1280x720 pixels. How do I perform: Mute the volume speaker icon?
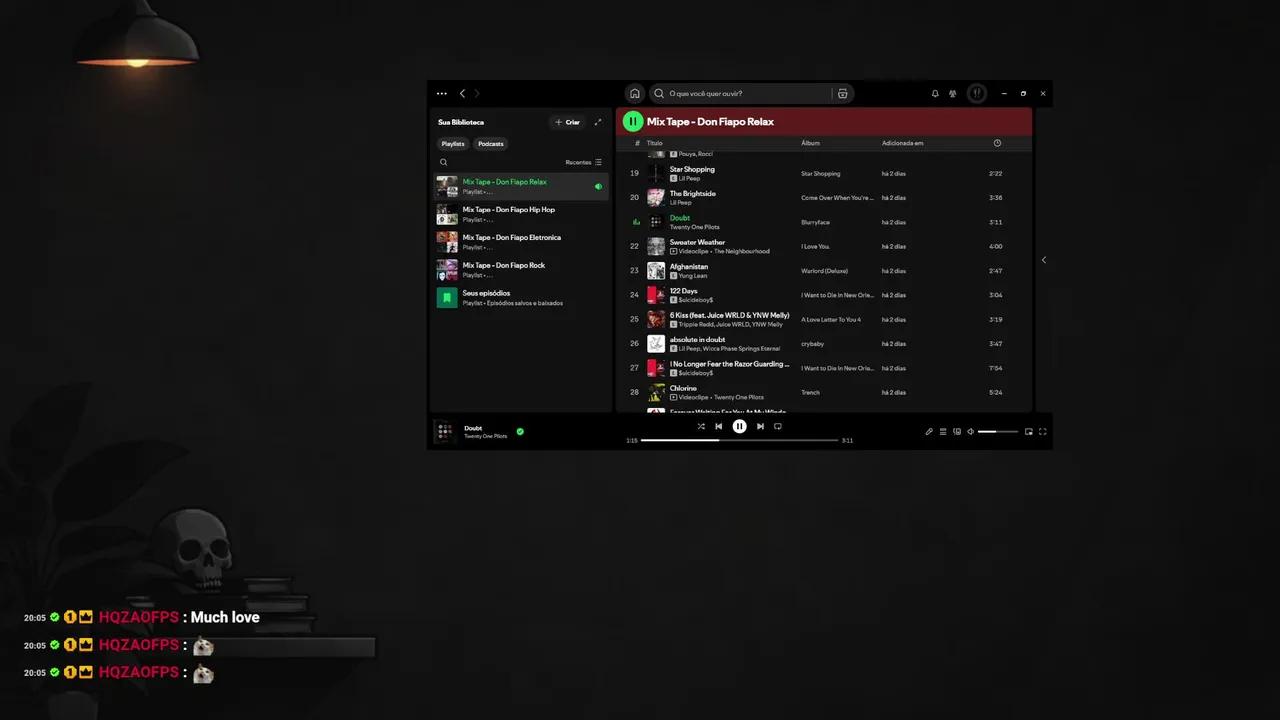970,432
